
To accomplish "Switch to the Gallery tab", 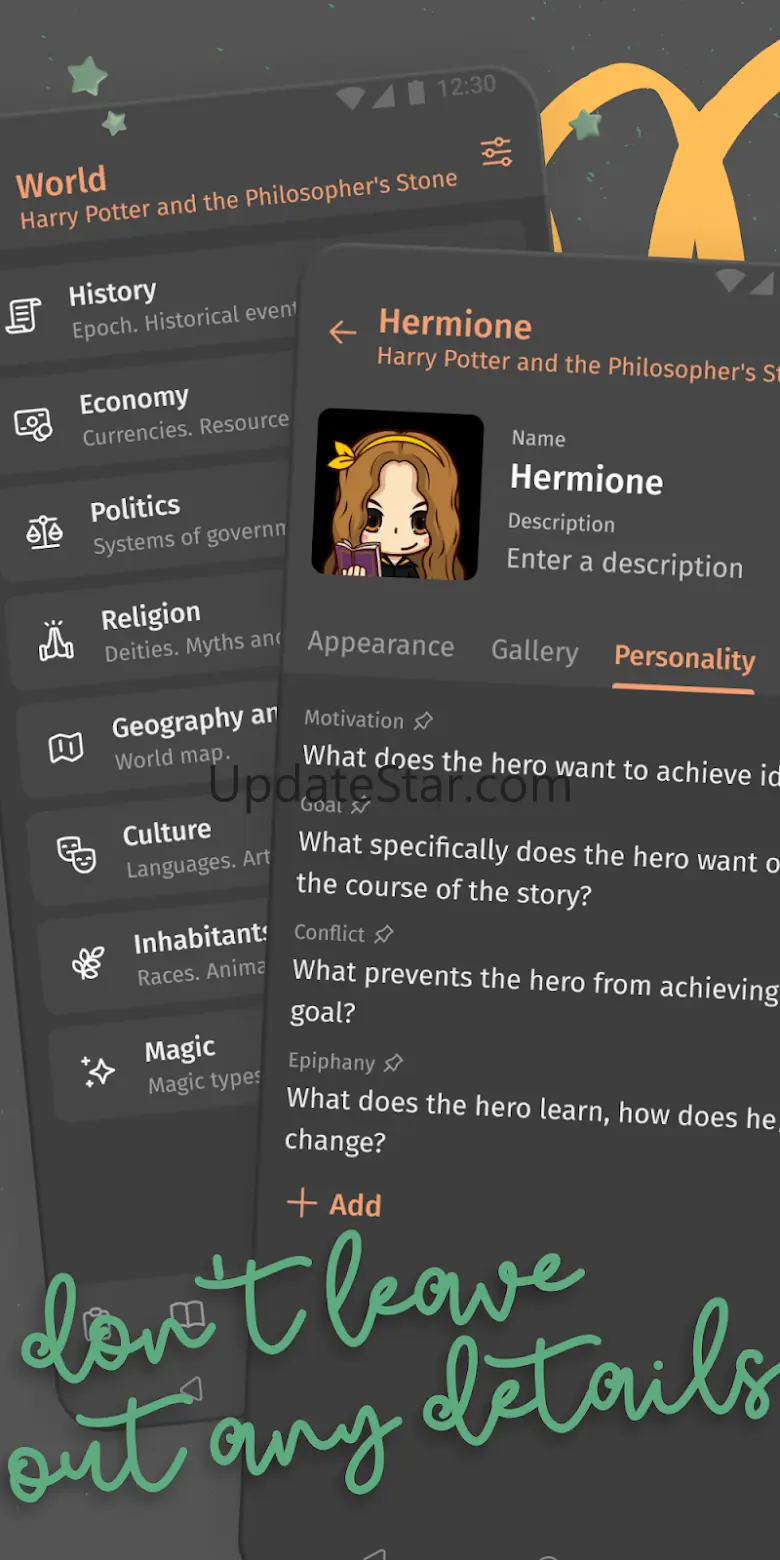I will coord(535,651).
